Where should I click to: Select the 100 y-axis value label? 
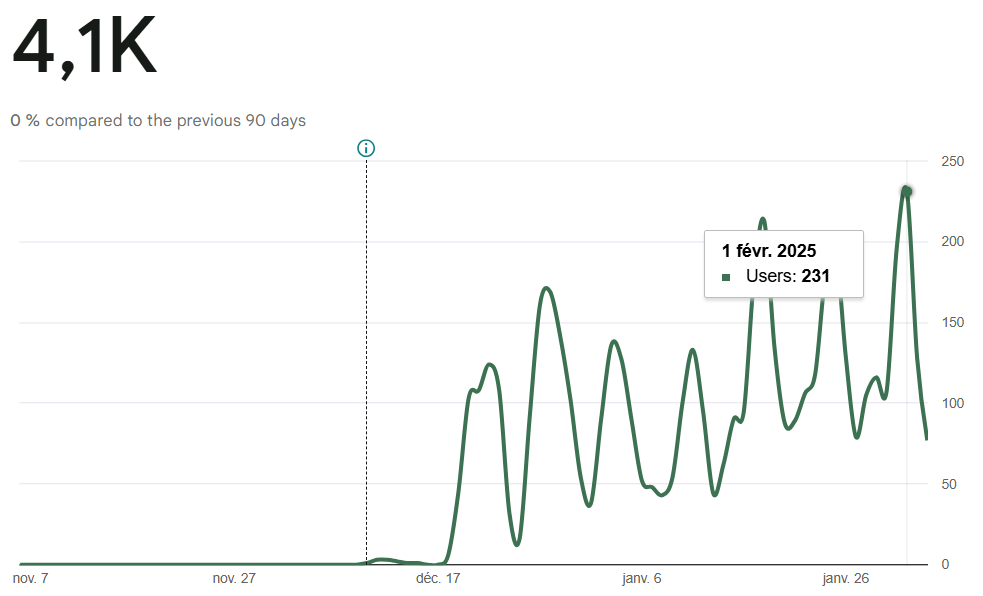pyautogui.click(x=951, y=403)
